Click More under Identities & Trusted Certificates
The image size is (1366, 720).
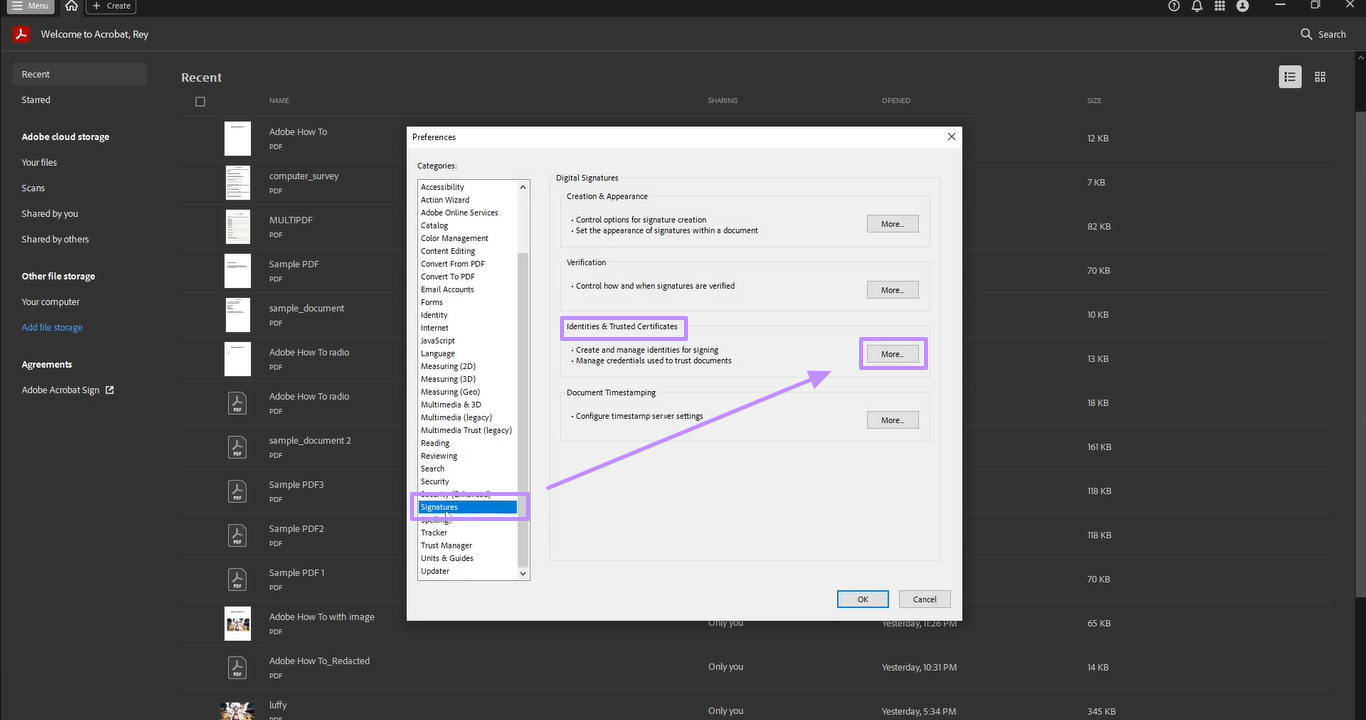point(892,354)
